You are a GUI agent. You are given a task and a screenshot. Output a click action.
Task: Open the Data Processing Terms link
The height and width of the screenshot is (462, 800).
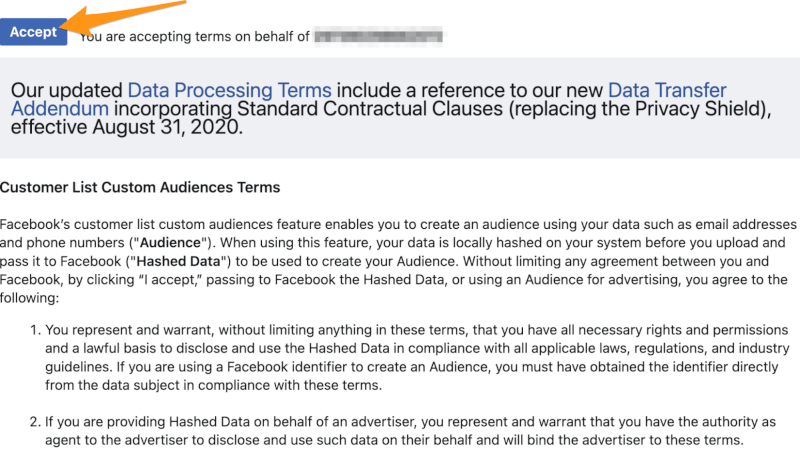coord(229,90)
